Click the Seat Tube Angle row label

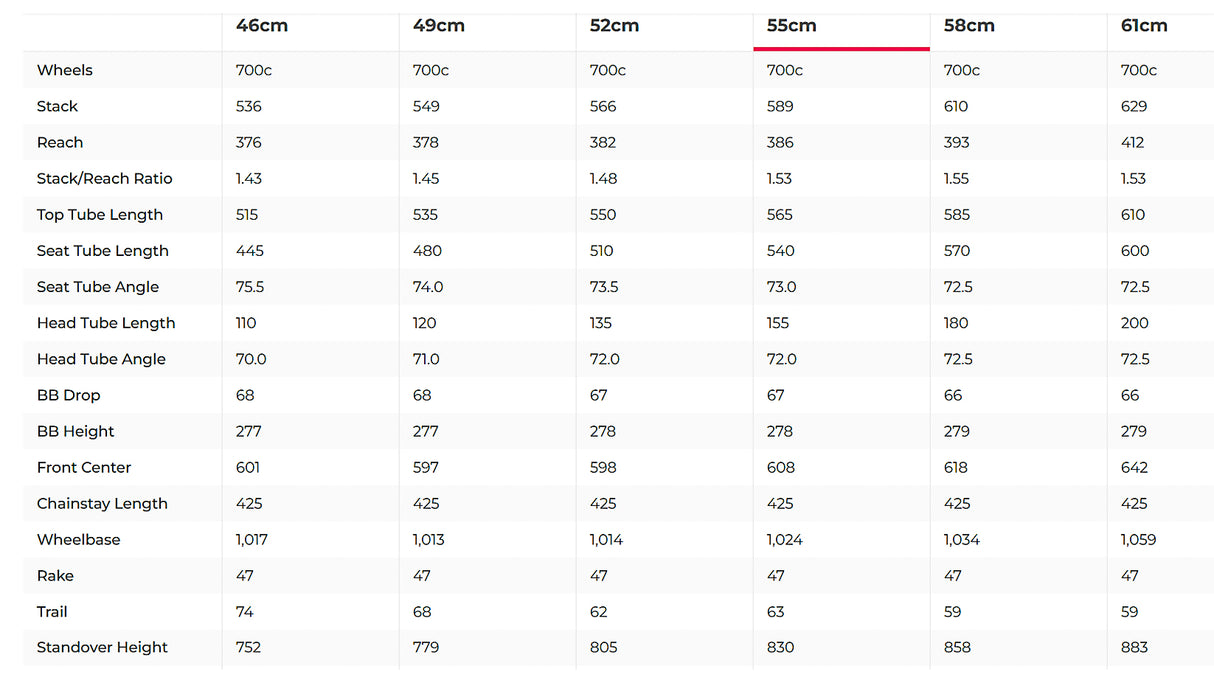[98, 287]
